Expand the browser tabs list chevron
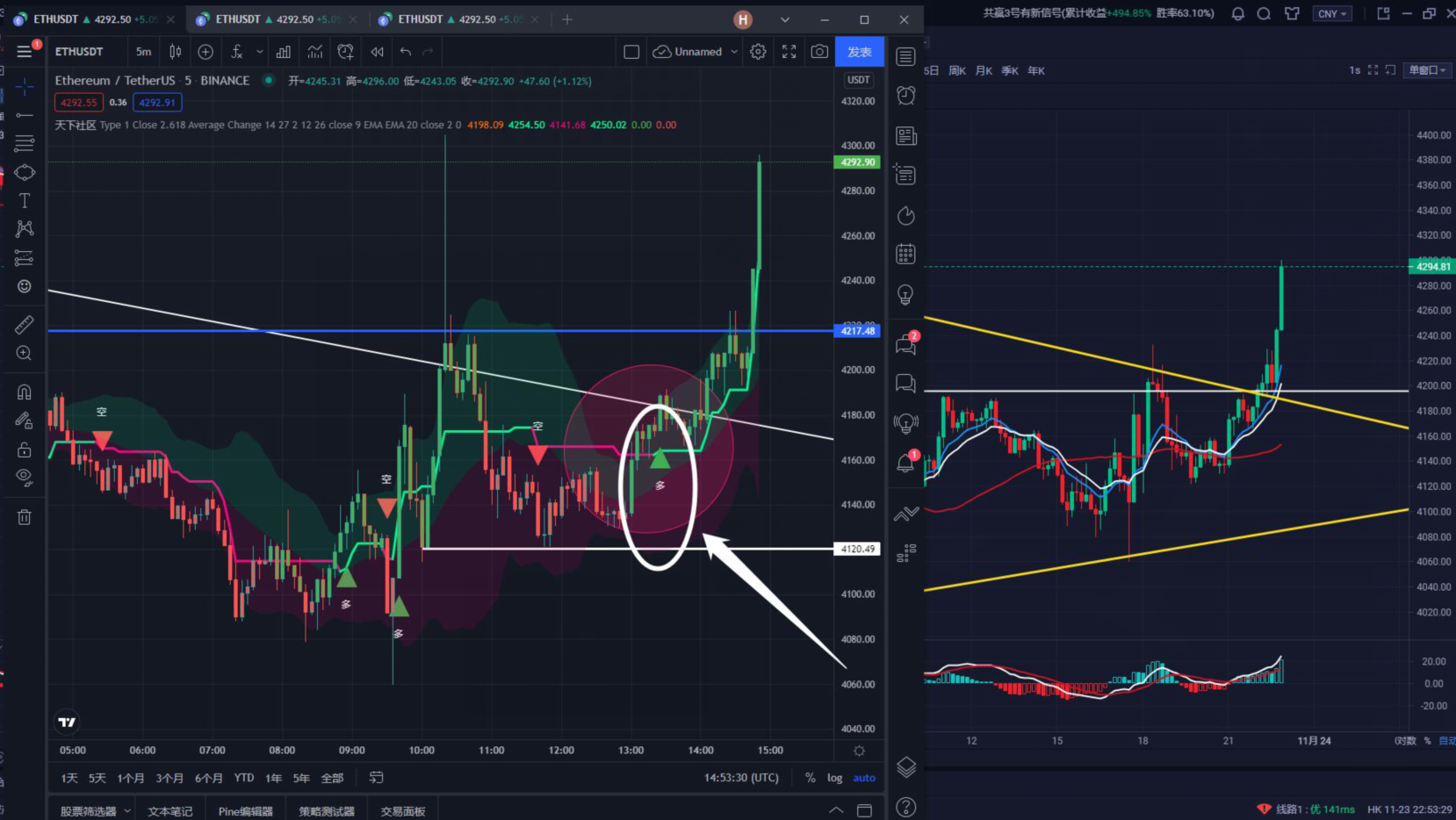1456x820 pixels. (785, 19)
